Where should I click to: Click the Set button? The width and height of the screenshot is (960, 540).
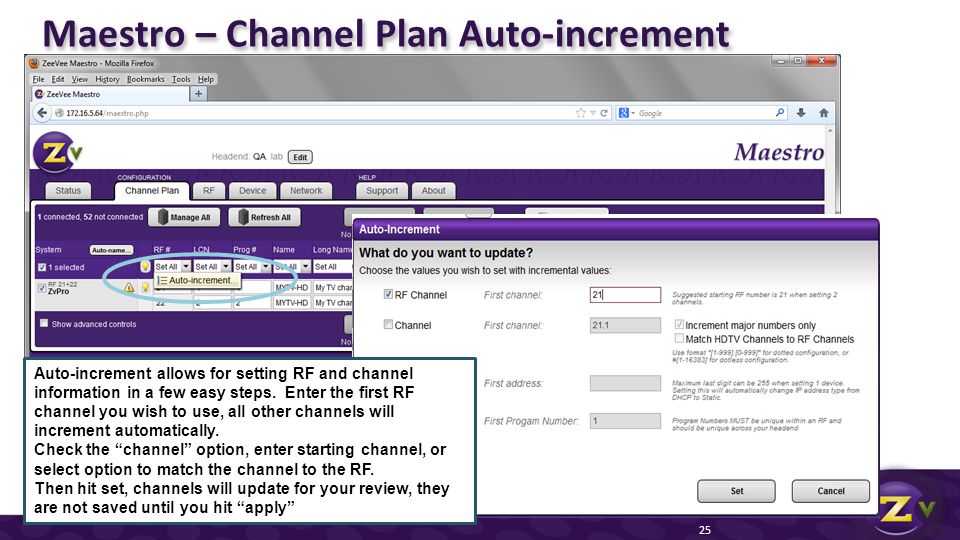736,491
